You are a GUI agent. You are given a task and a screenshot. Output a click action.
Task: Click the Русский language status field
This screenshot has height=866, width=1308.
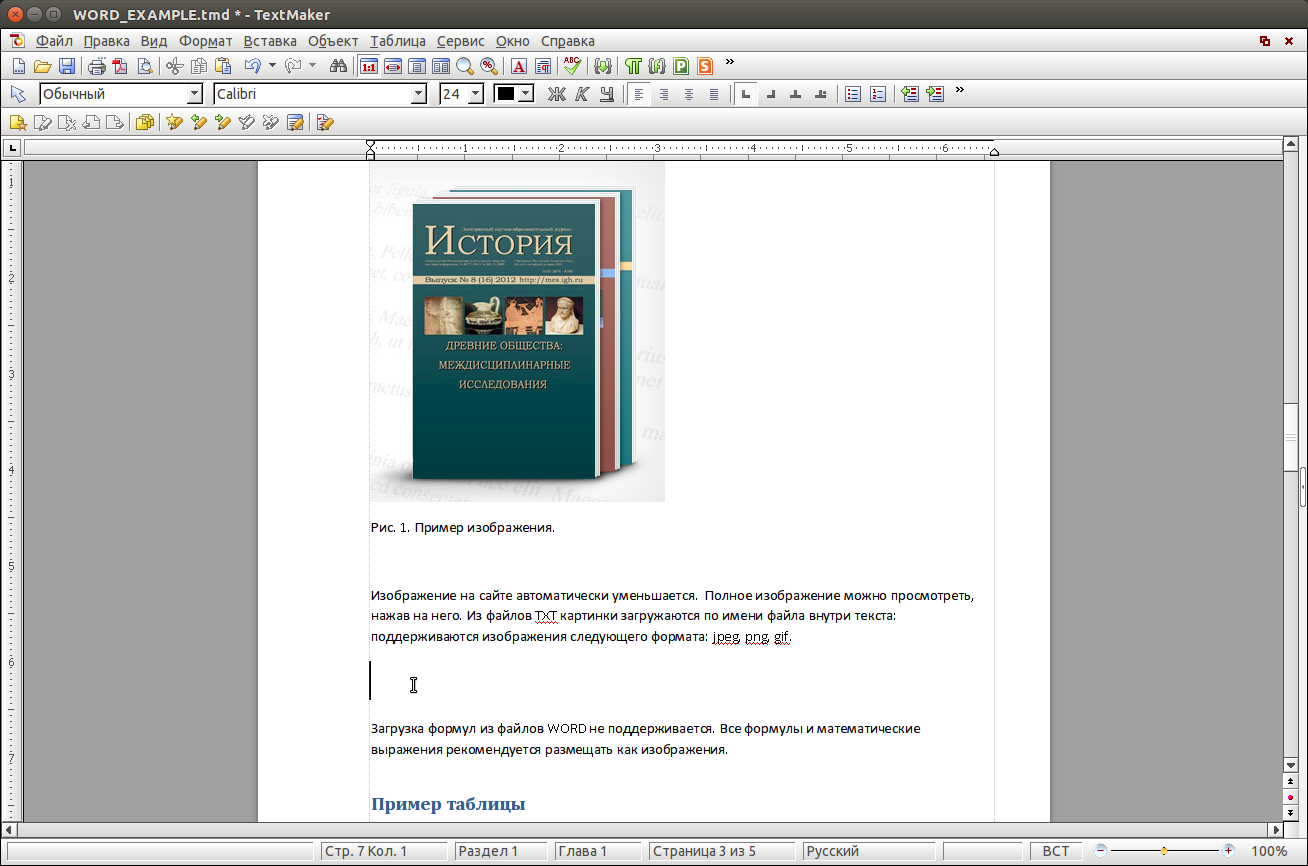pyautogui.click(x=869, y=851)
